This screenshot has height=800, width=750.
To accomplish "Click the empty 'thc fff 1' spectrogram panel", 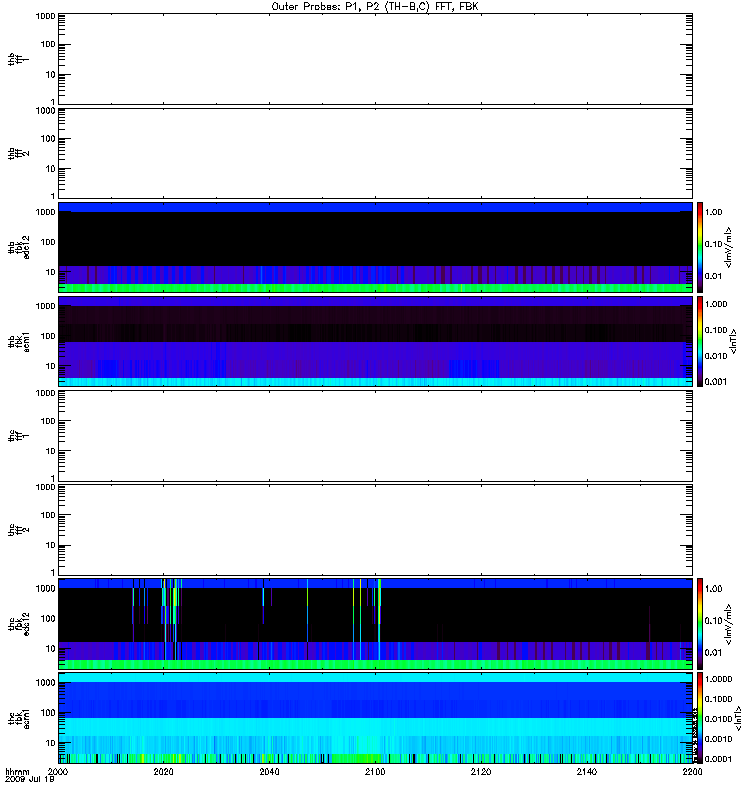I will tap(376, 436).
